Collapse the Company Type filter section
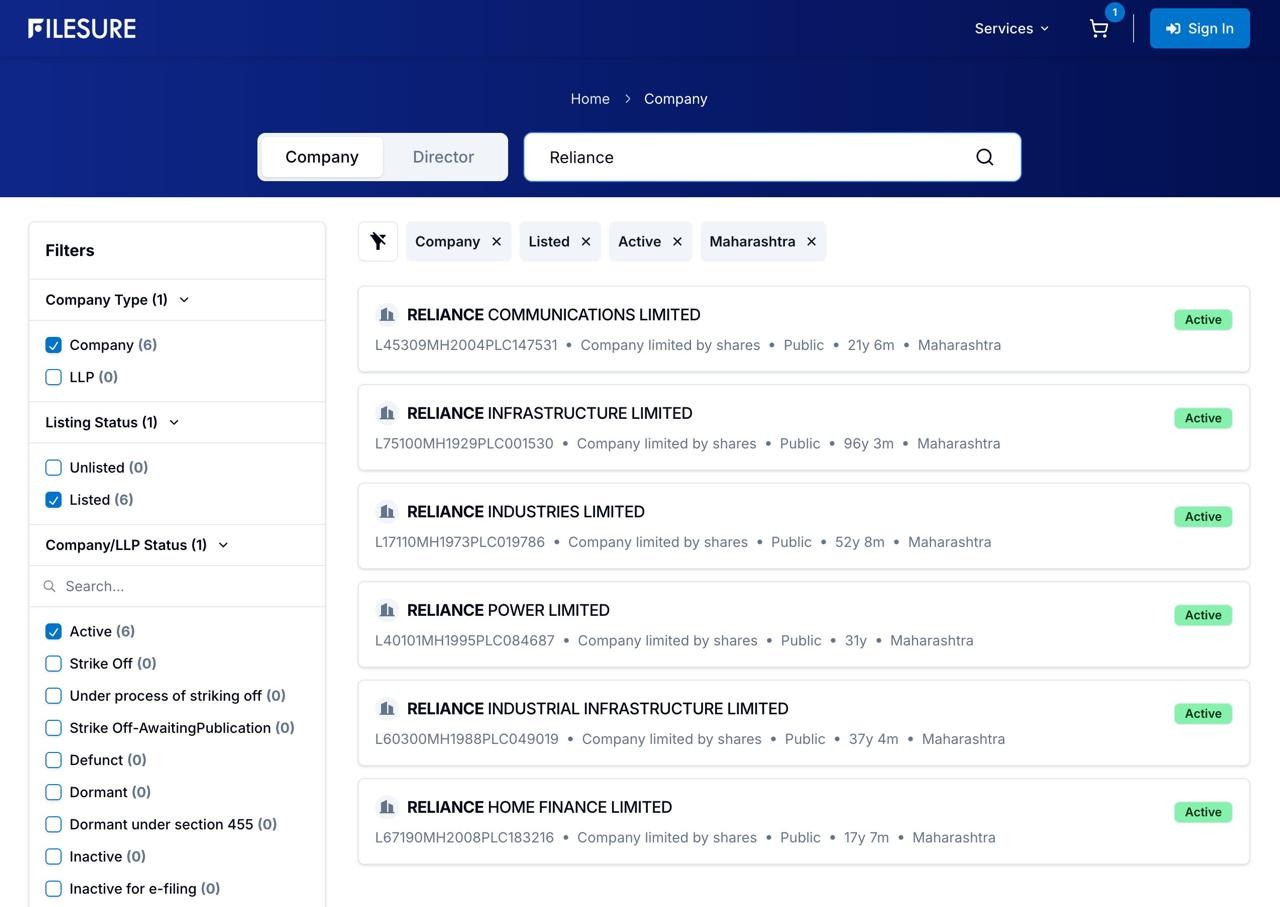The width and height of the screenshot is (1280, 907). [x=184, y=300]
